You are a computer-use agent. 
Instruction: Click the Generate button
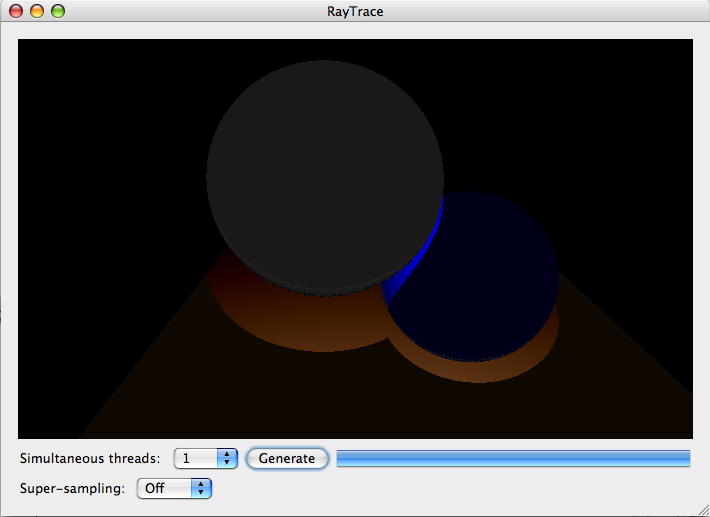pyautogui.click(x=287, y=458)
